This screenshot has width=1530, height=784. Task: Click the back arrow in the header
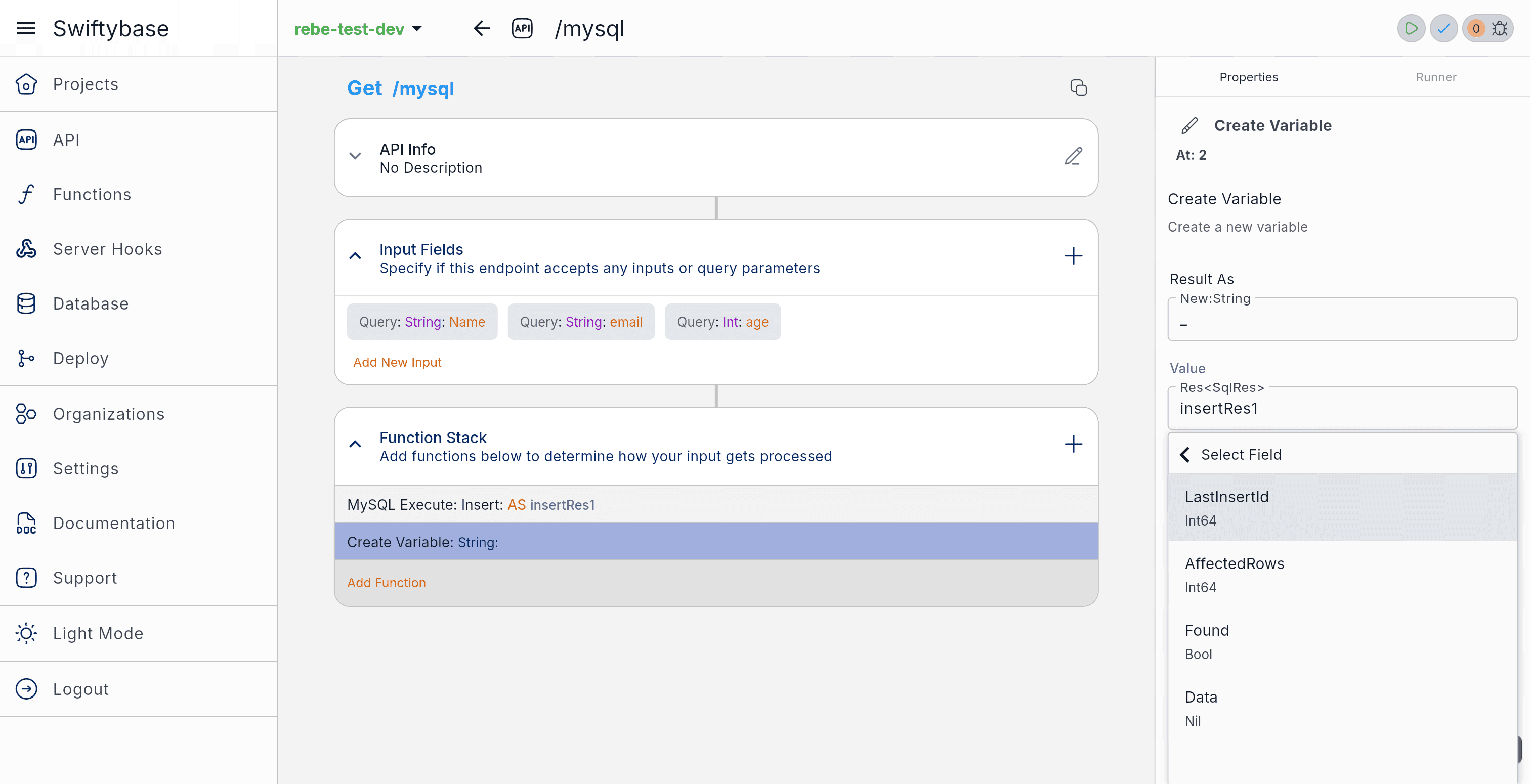481,28
